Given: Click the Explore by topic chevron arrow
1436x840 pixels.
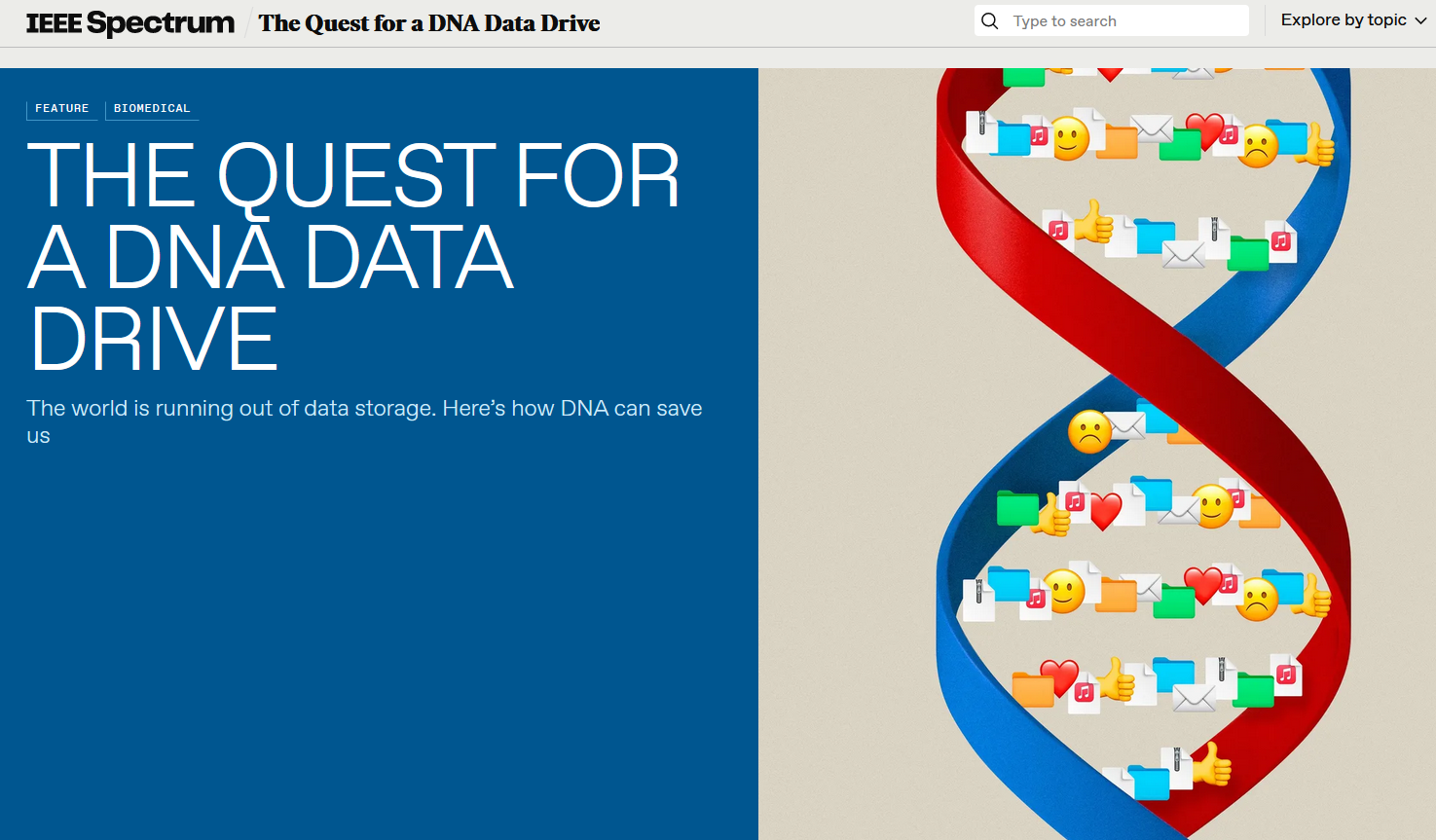Looking at the screenshot, I should coord(1420,20).
